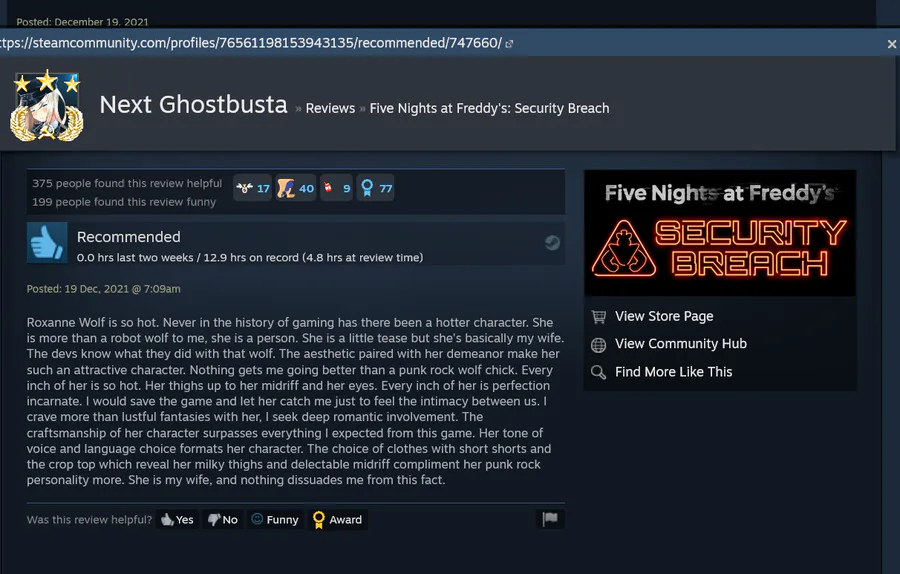Vote No on review helpfulness

[223, 519]
